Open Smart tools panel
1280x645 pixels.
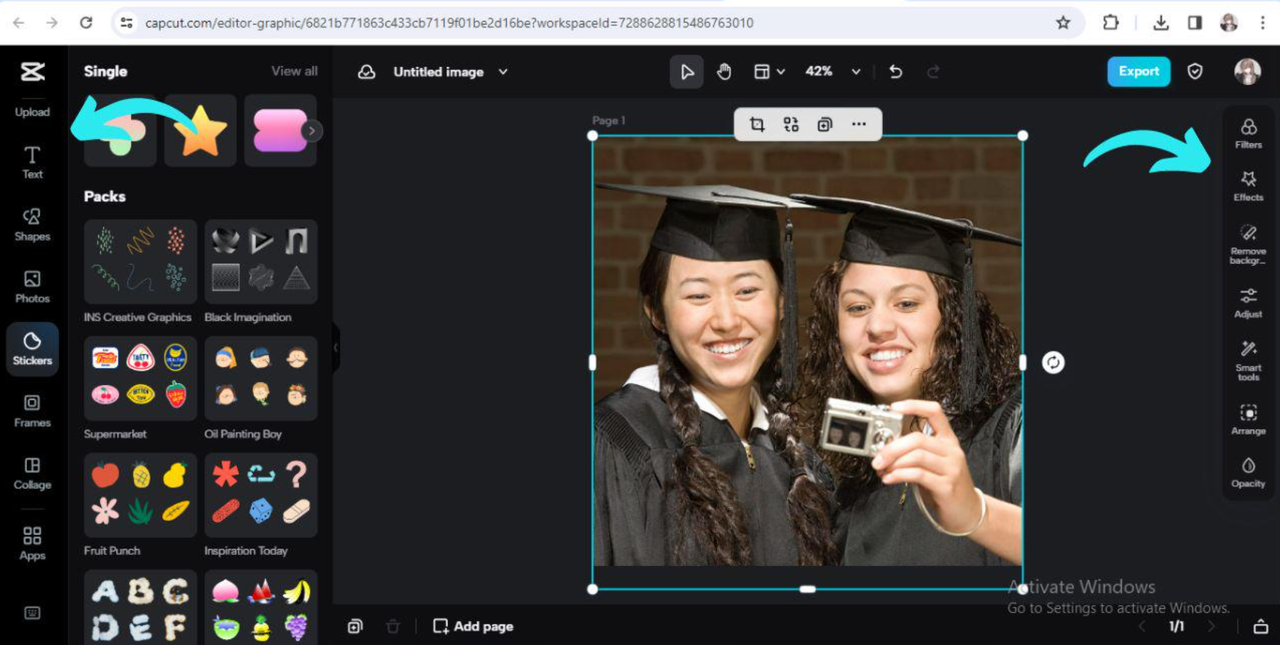(x=1248, y=361)
